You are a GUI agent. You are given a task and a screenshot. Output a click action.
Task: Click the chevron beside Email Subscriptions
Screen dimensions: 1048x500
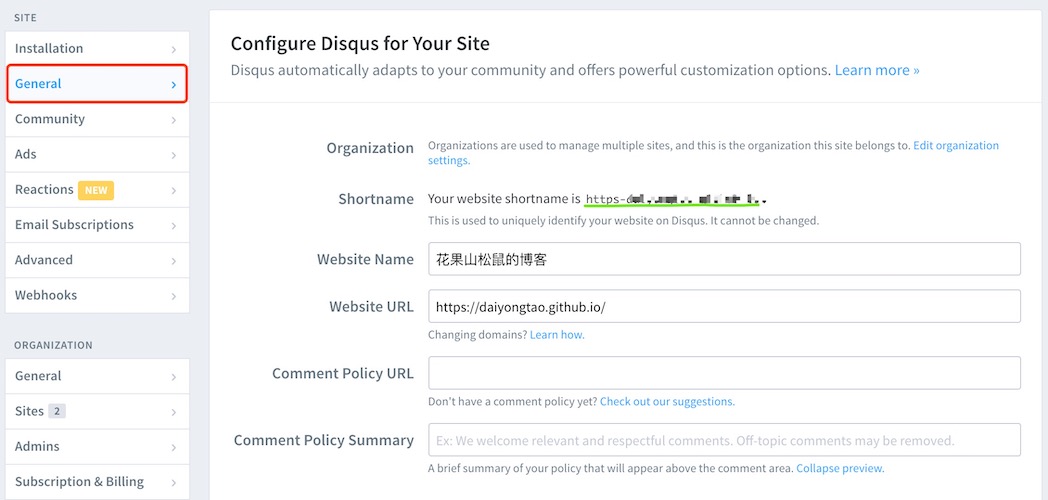[174, 226]
